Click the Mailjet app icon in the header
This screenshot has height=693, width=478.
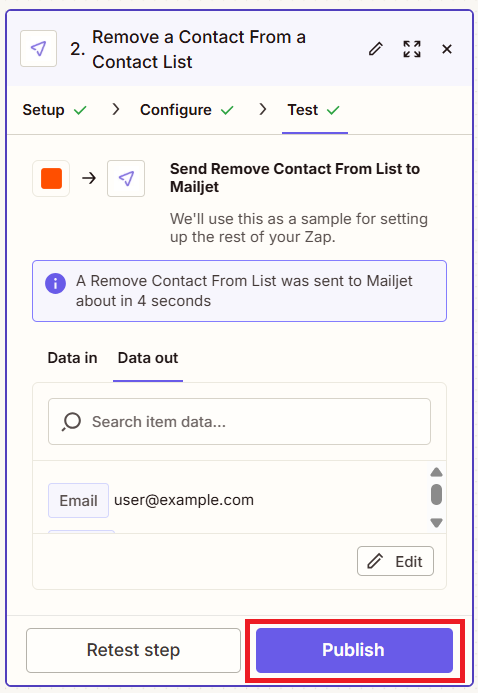tap(38, 49)
